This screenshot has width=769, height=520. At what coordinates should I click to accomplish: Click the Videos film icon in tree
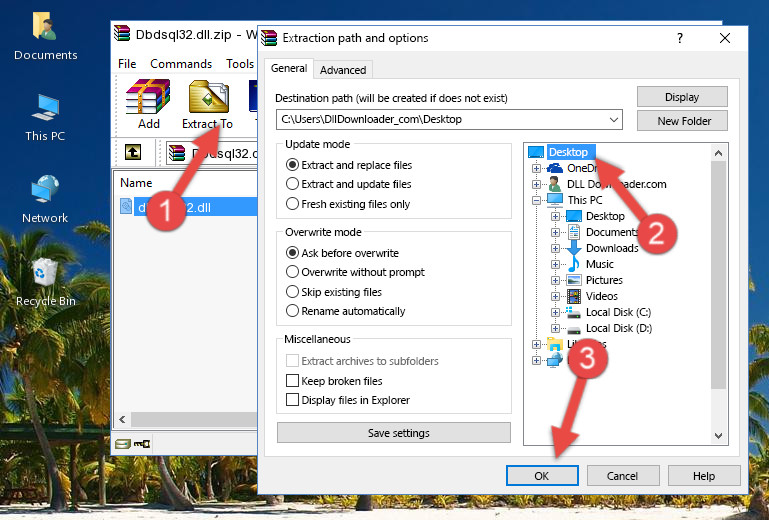tap(574, 296)
